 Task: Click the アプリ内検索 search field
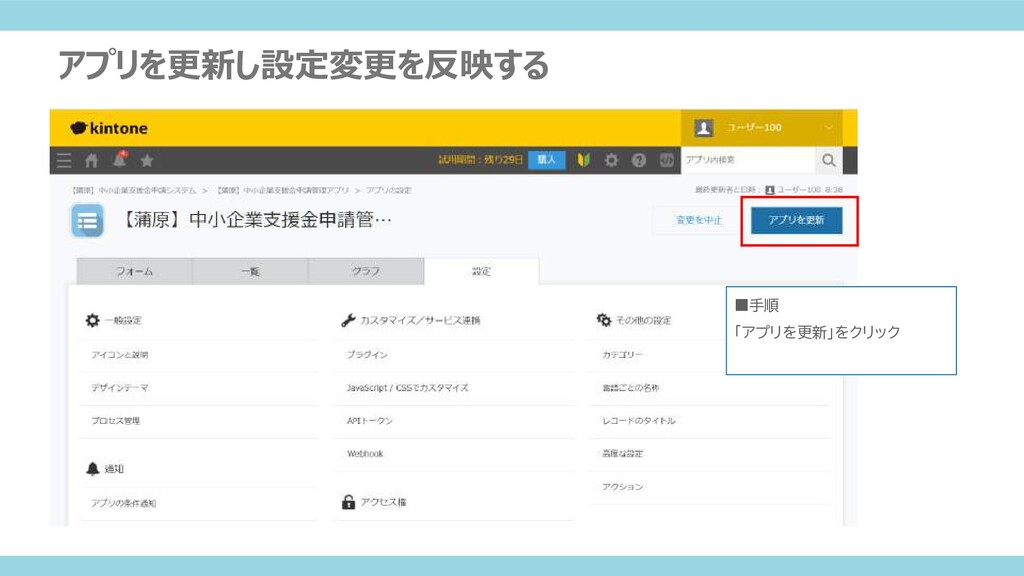tap(748, 160)
